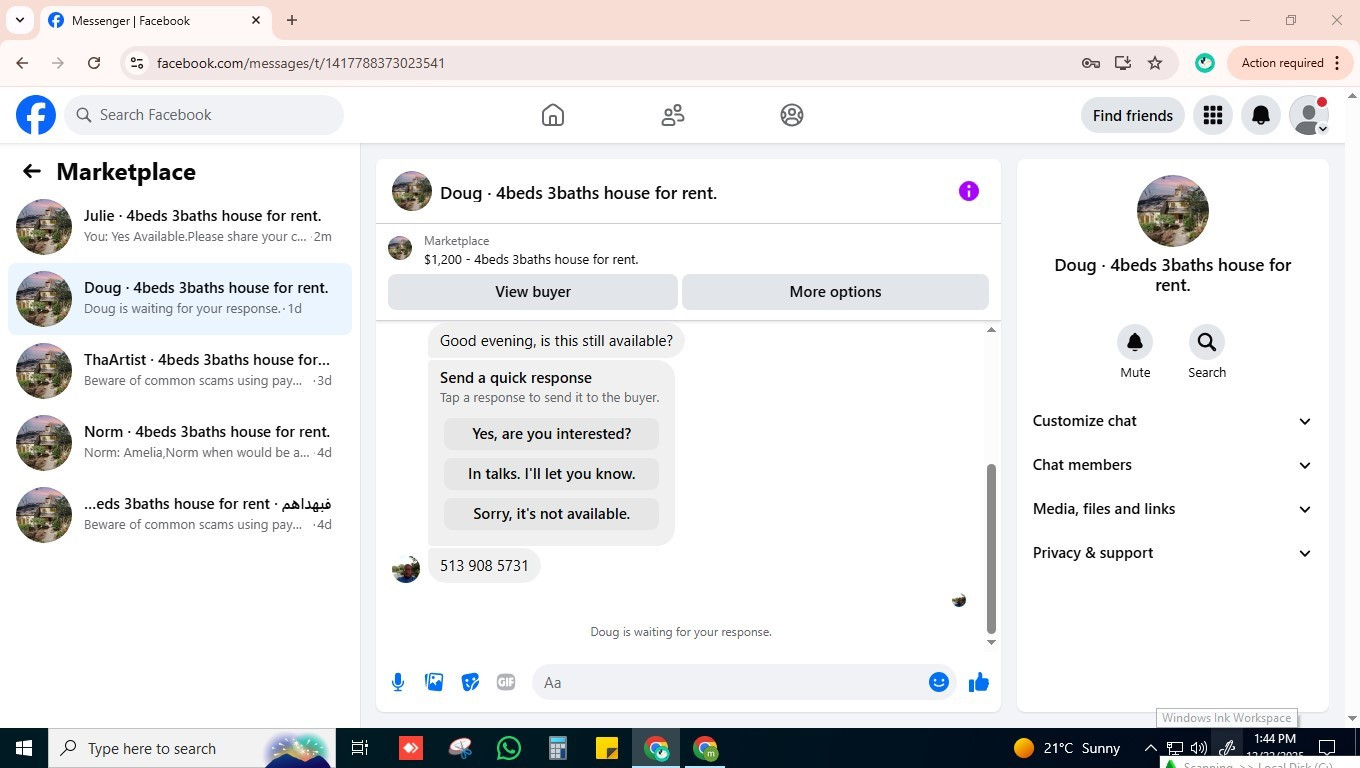Reload the page

pyautogui.click(x=94, y=63)
